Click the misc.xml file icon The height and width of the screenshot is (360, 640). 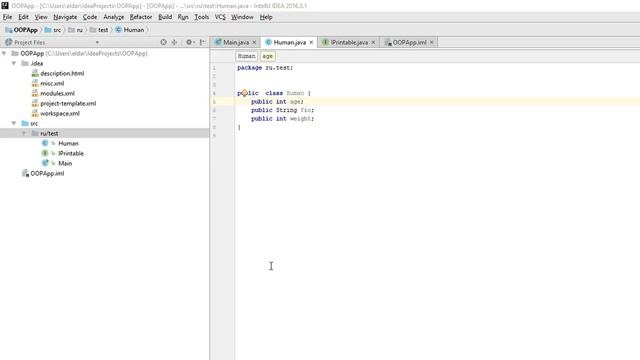(x=35, y=83)
